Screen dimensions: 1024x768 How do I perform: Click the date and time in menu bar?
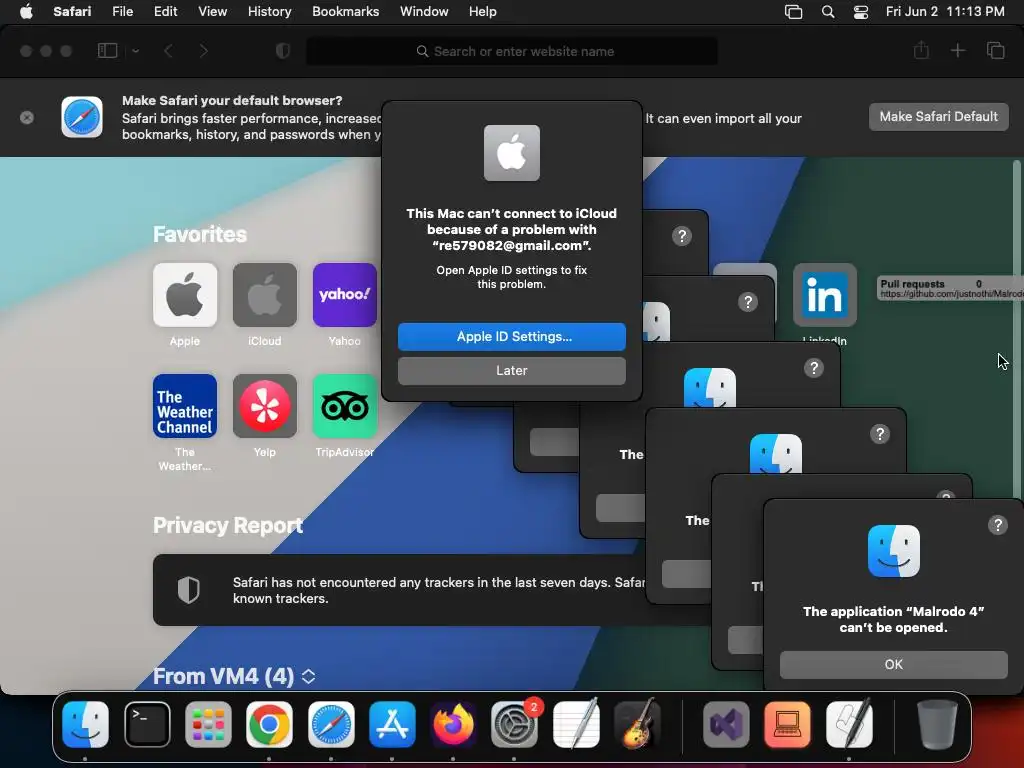(x=945, y=12)
